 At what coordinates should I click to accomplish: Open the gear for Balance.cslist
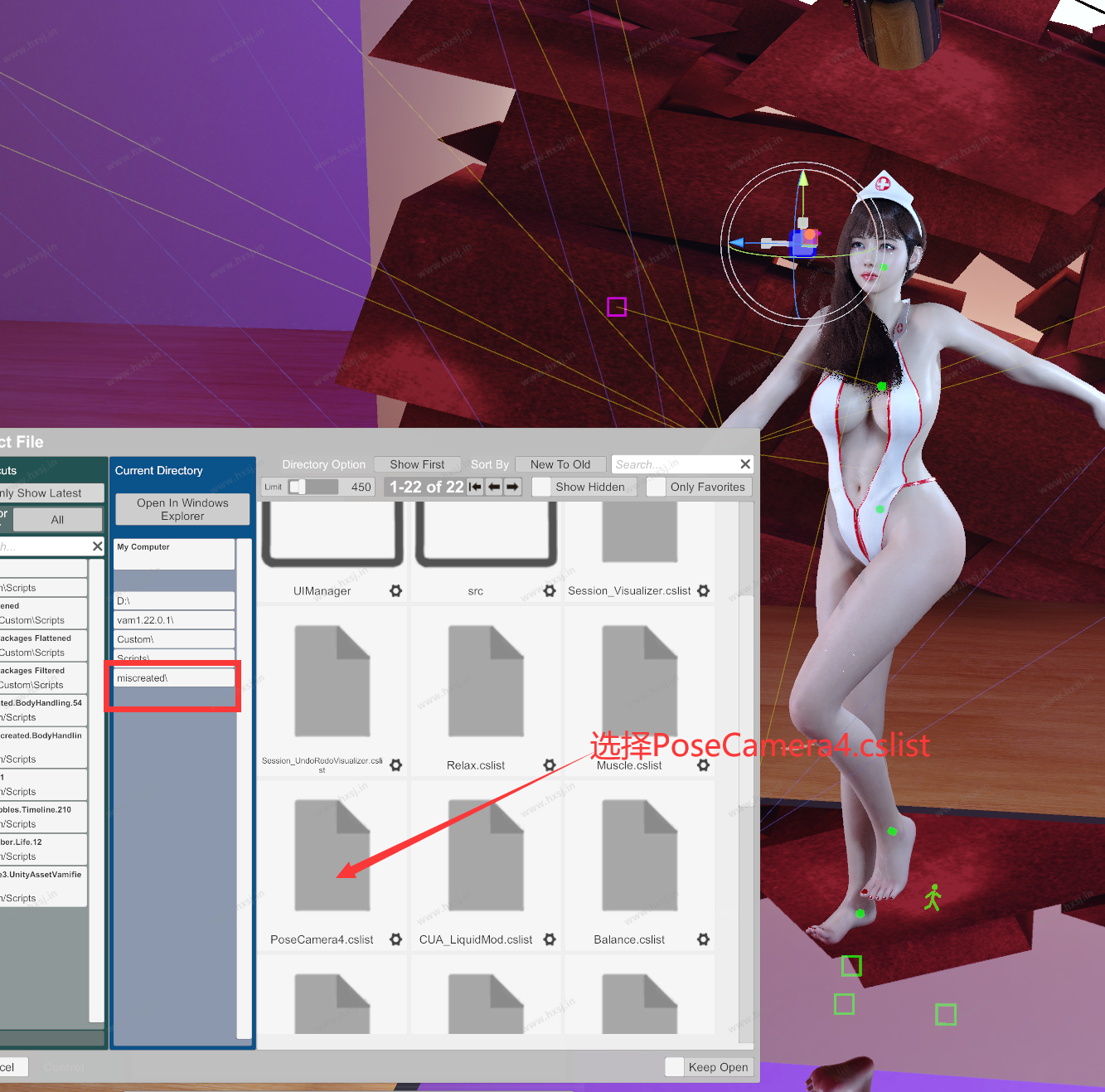(x=703, y=939)
